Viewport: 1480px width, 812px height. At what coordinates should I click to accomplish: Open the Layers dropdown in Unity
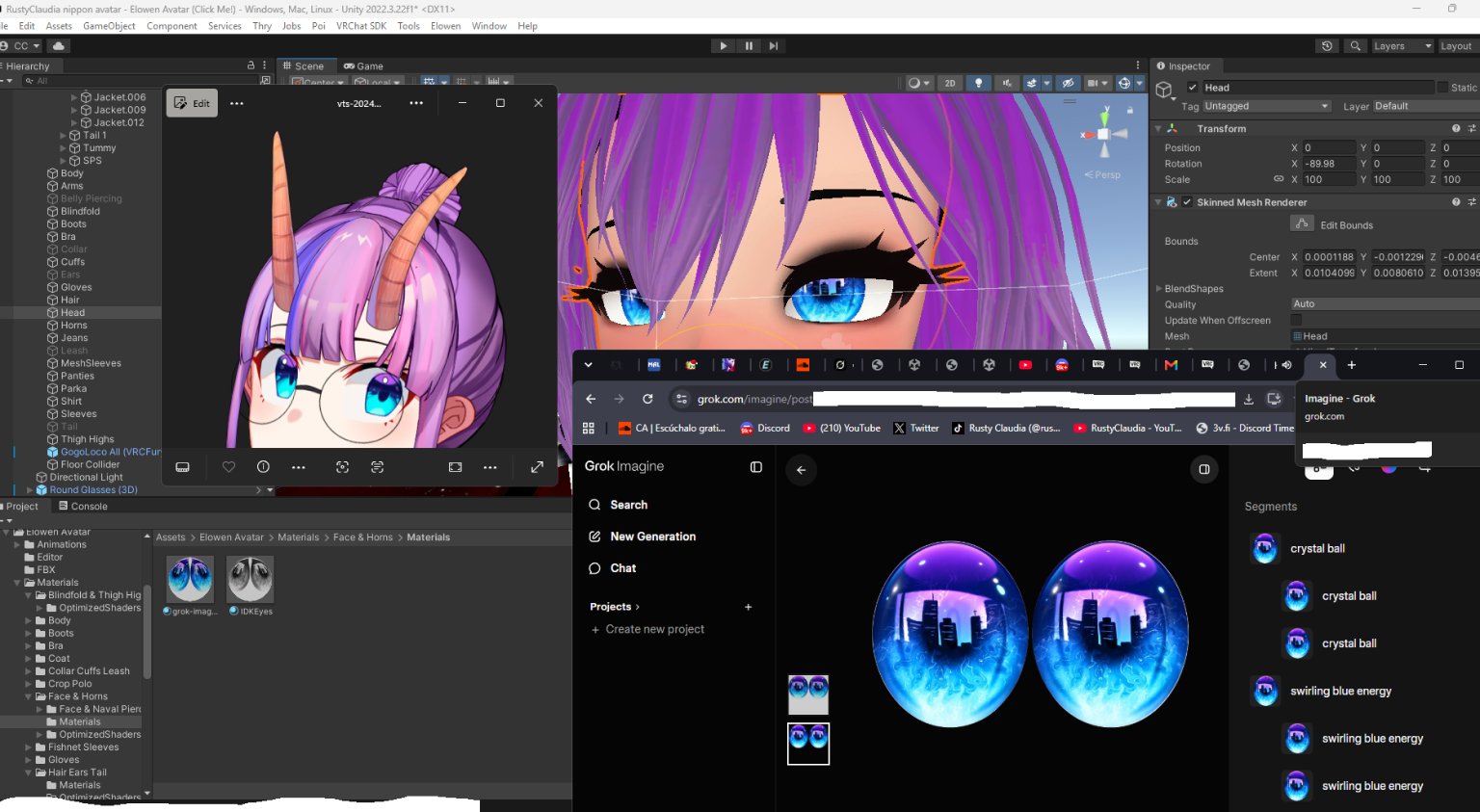coord(1402,46)
